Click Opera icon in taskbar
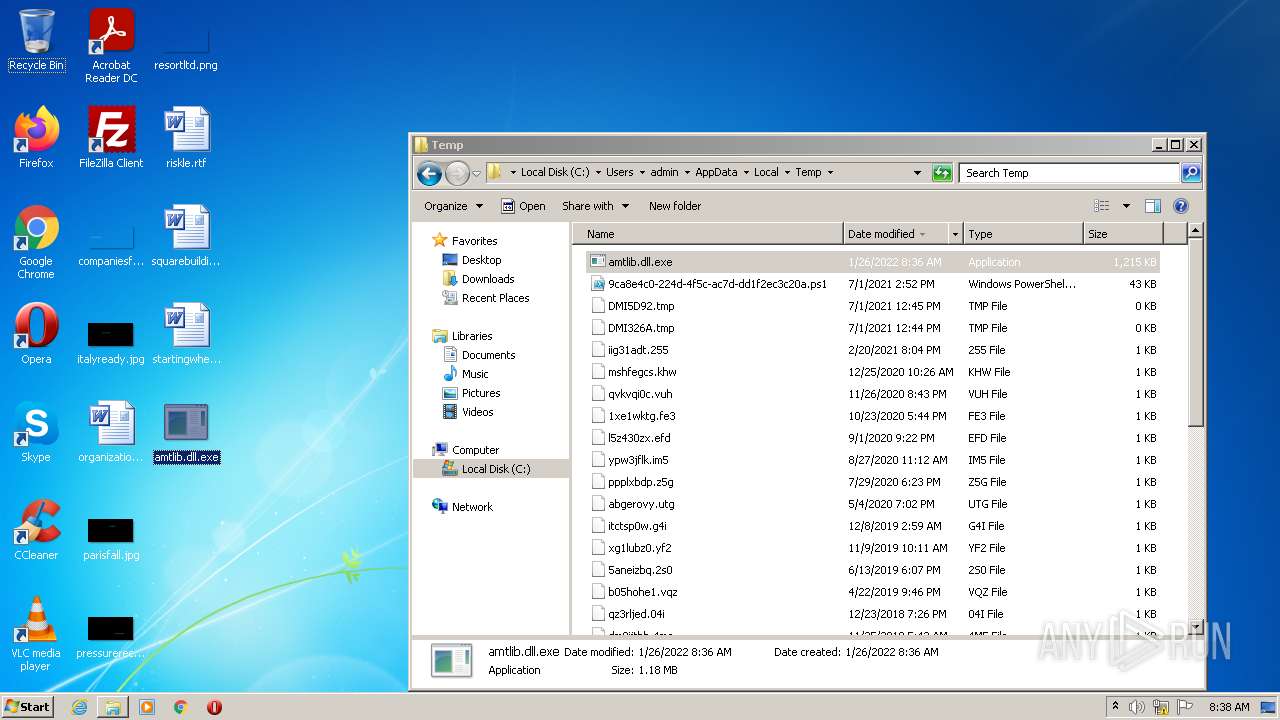1280x720 pixels. 214,707
